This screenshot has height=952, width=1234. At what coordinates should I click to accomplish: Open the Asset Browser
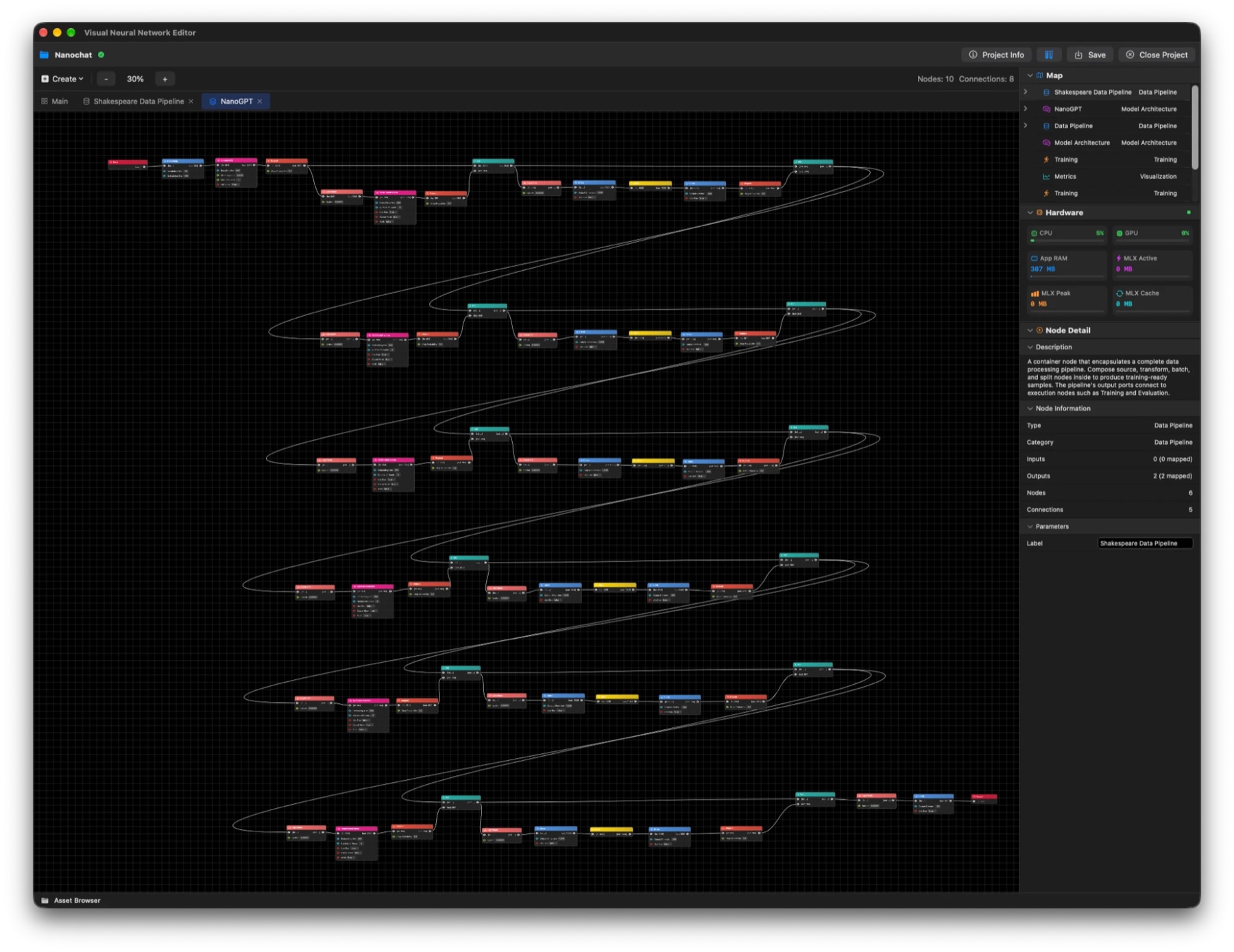71,900
